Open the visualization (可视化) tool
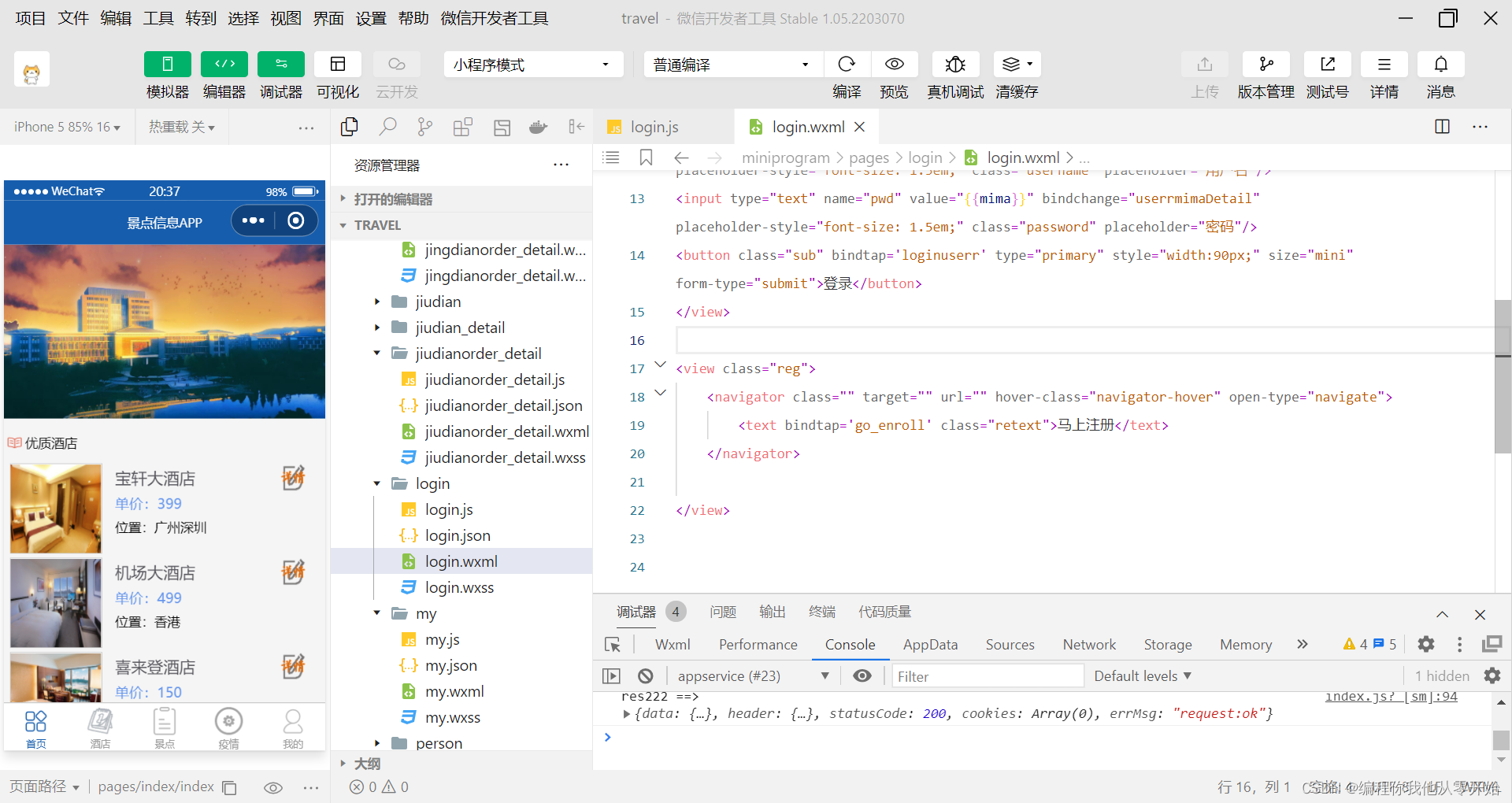Viewport: 1512px width, 803px height. pos(338,65)
